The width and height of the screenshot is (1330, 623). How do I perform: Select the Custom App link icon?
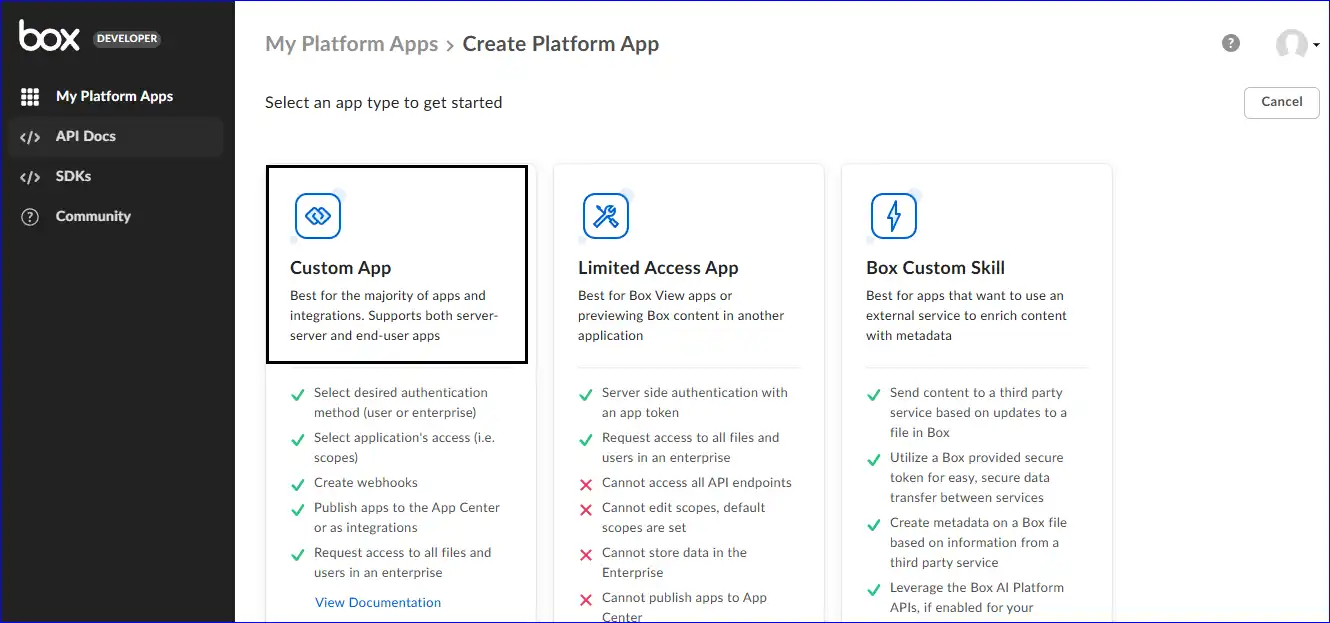click(x=318, y=216)
